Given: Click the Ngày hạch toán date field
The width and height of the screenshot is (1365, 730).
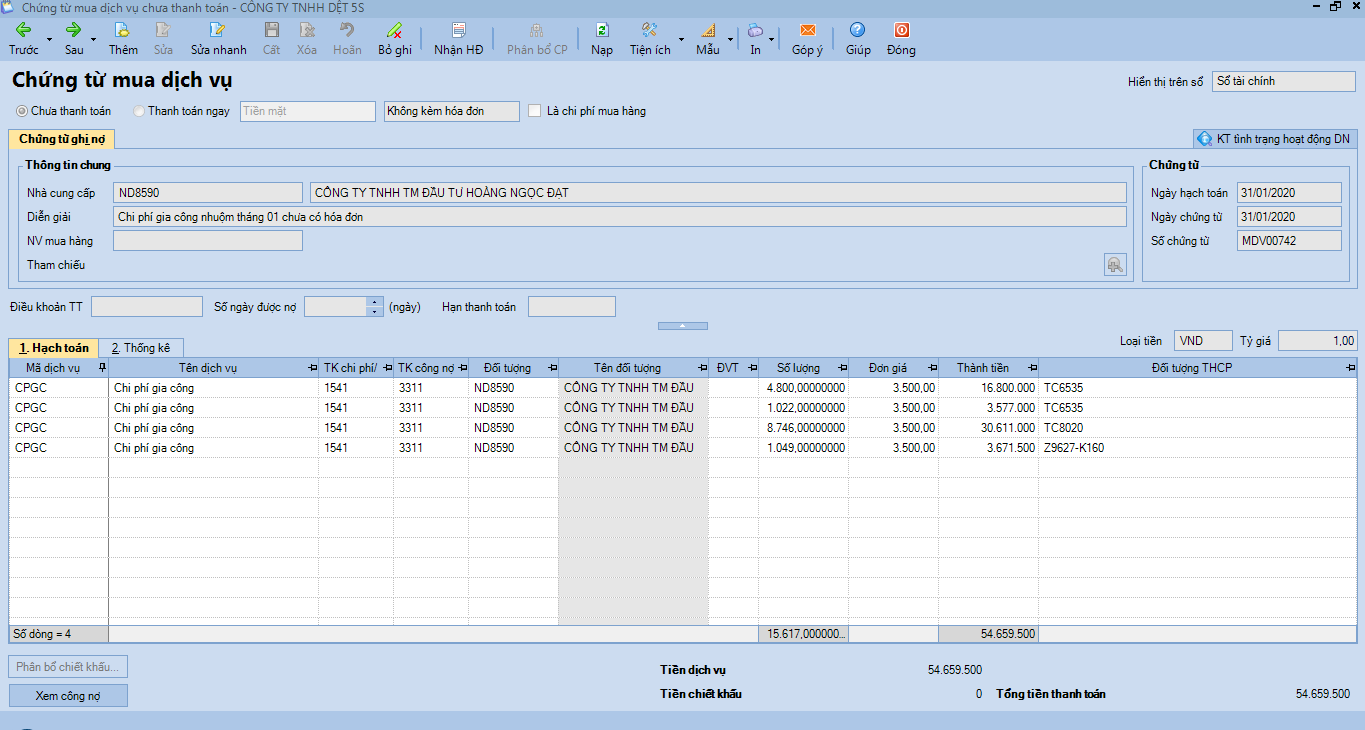Looking at the screenshot, I should coord(1289,193).
